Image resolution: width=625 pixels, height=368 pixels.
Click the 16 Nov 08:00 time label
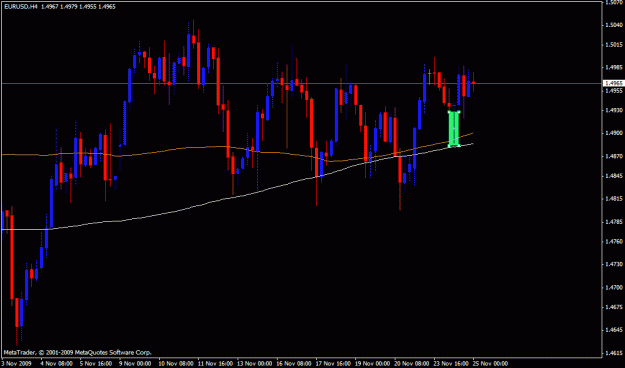[294, 364]
